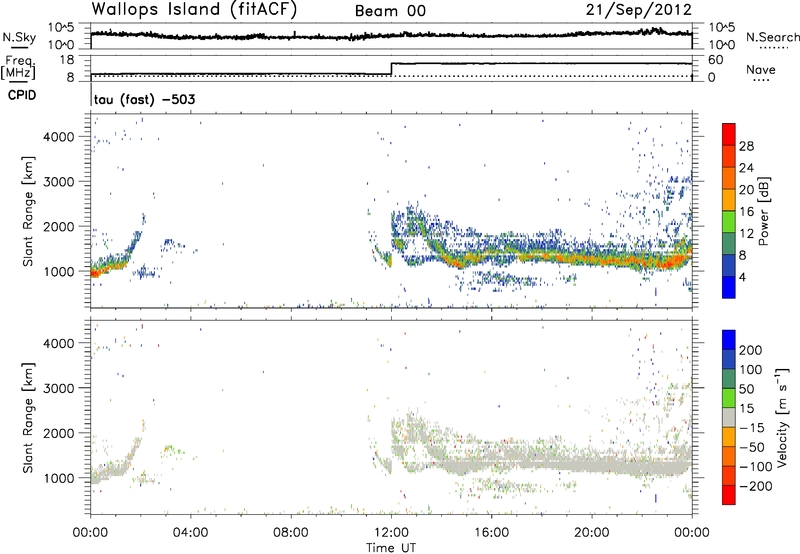Click the '1000' range tick on velocity panel
Viewport: 800px width, 554px height.
(58, 479)
